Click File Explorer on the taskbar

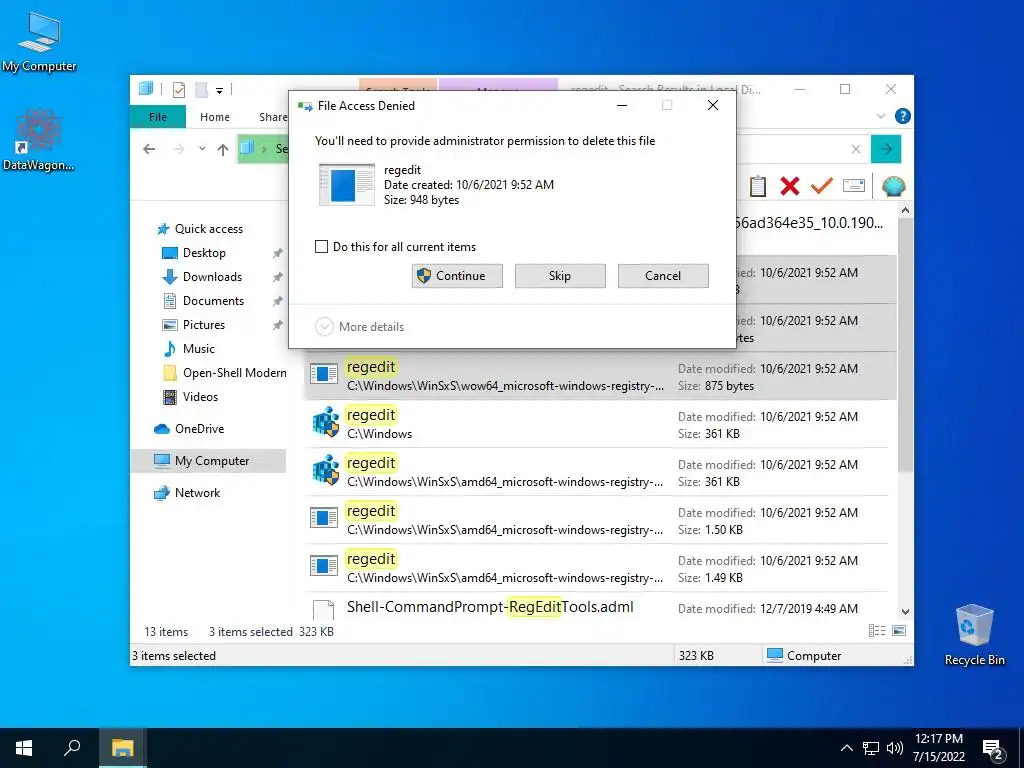pyautogui.click(x=122, y=748)
